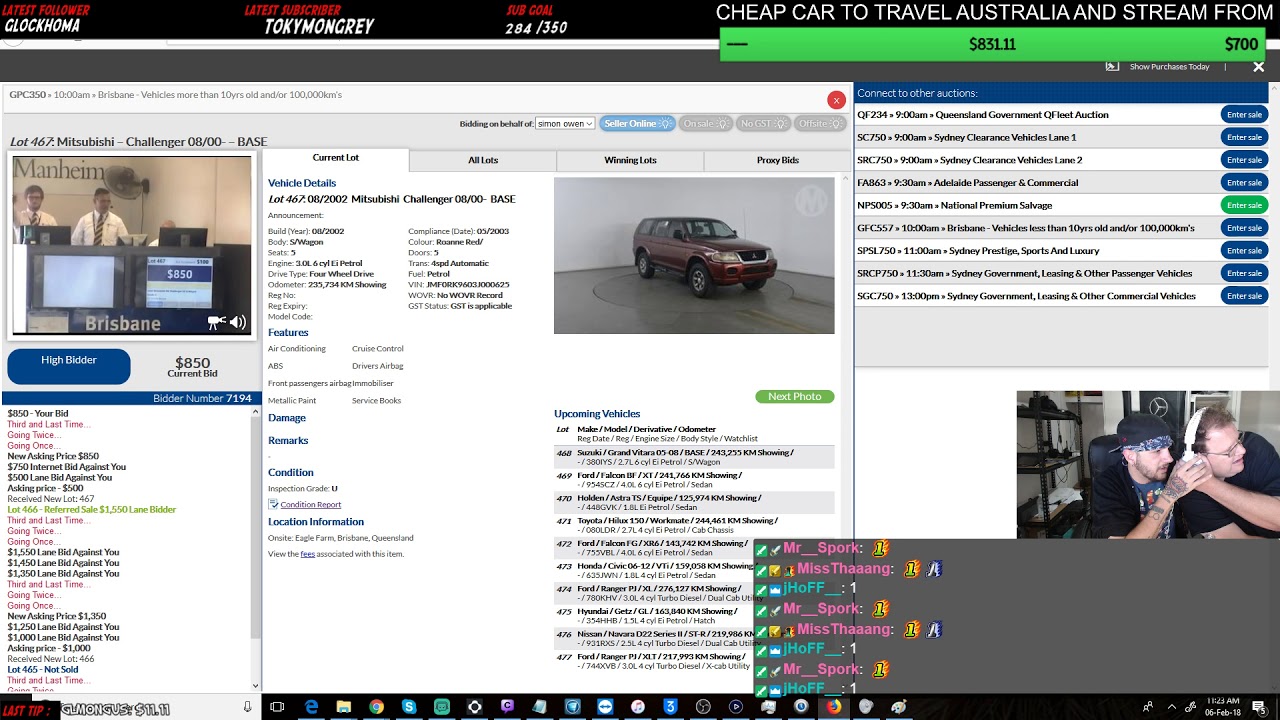The width and height of the screenshot is (1280, 720).
Task: Close the auction panel with the red X
Action: (836, 100)
